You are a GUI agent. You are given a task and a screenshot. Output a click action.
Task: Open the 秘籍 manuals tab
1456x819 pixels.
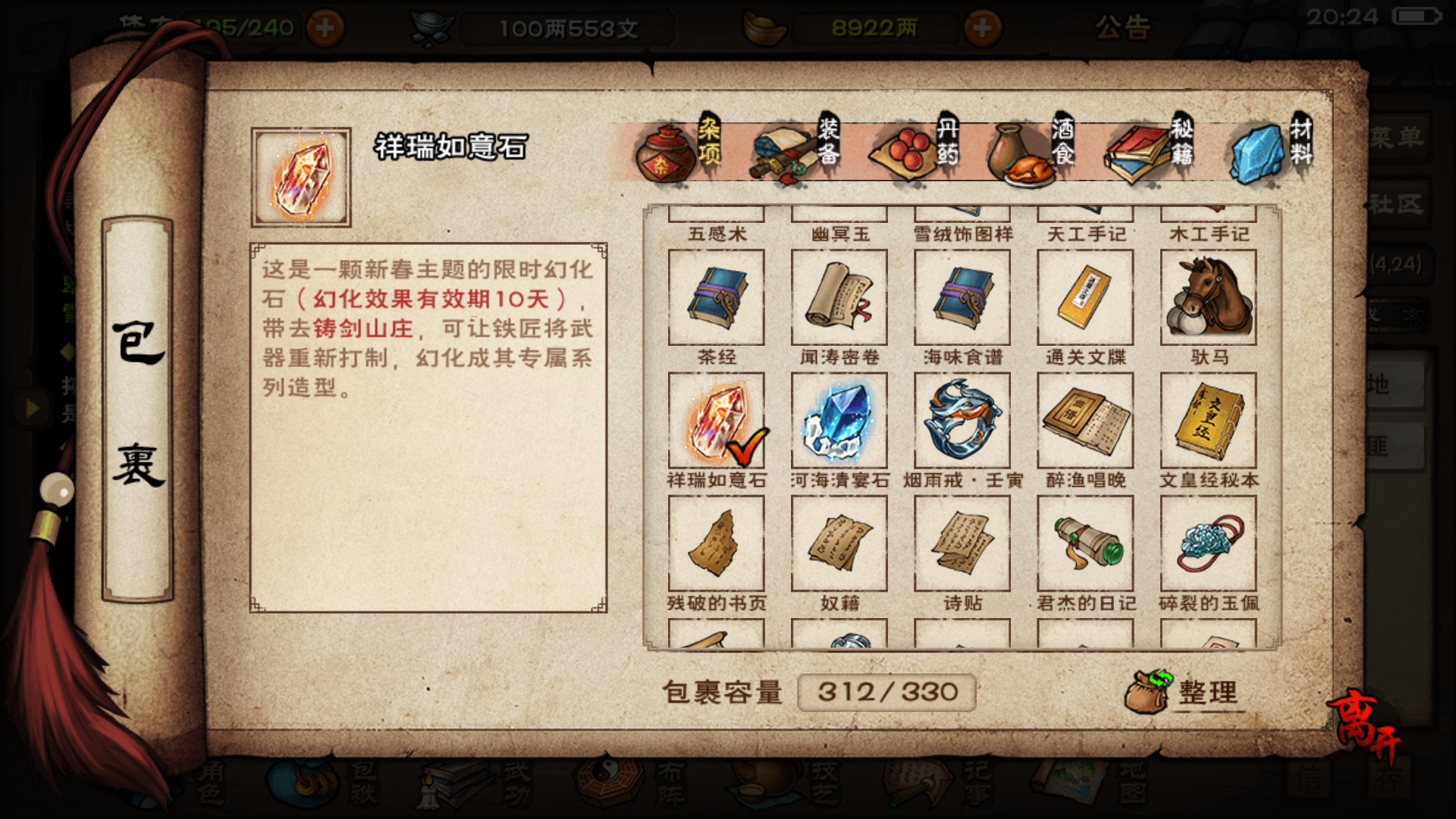pos(1150,150)
